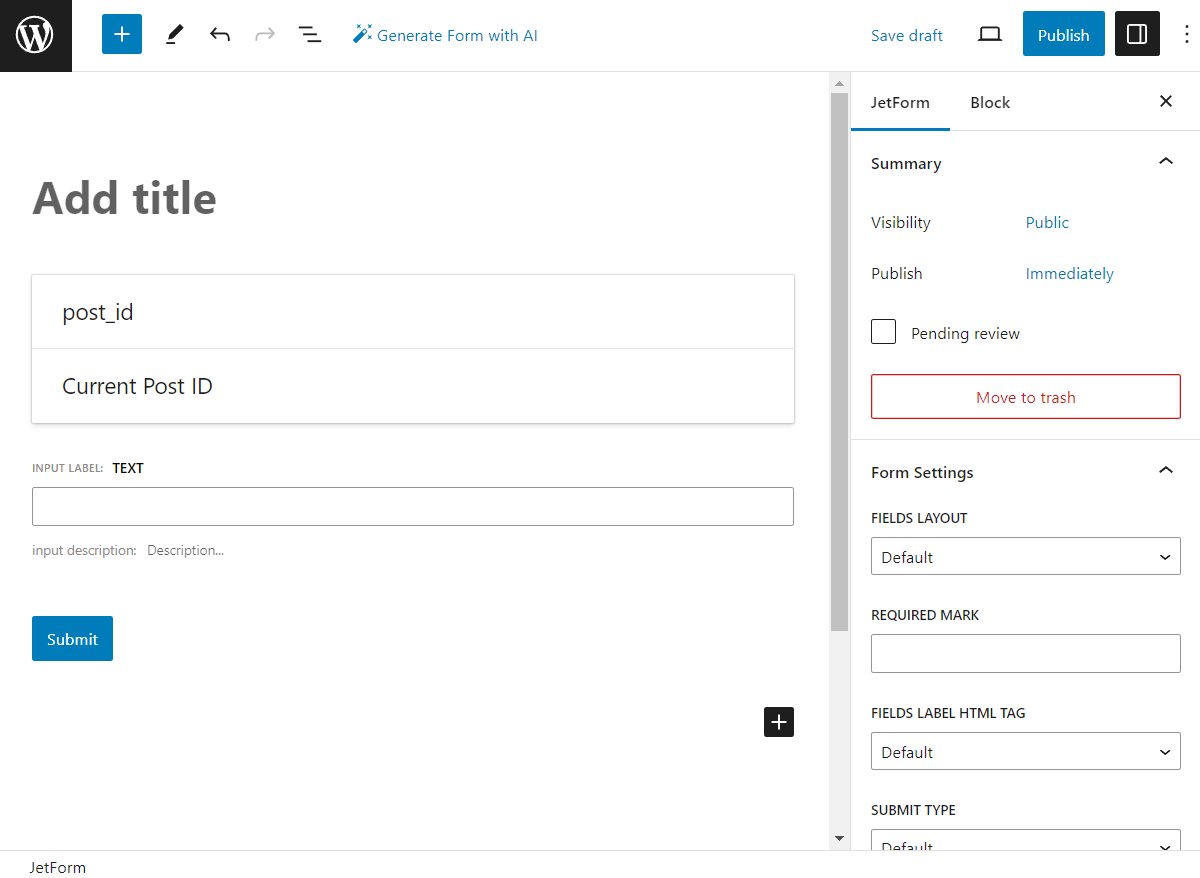Image resolution: width=1200 pixels, height=878 pixels.
Task: Open the Fields Layout dropdown
Action: coord(1025,556)
